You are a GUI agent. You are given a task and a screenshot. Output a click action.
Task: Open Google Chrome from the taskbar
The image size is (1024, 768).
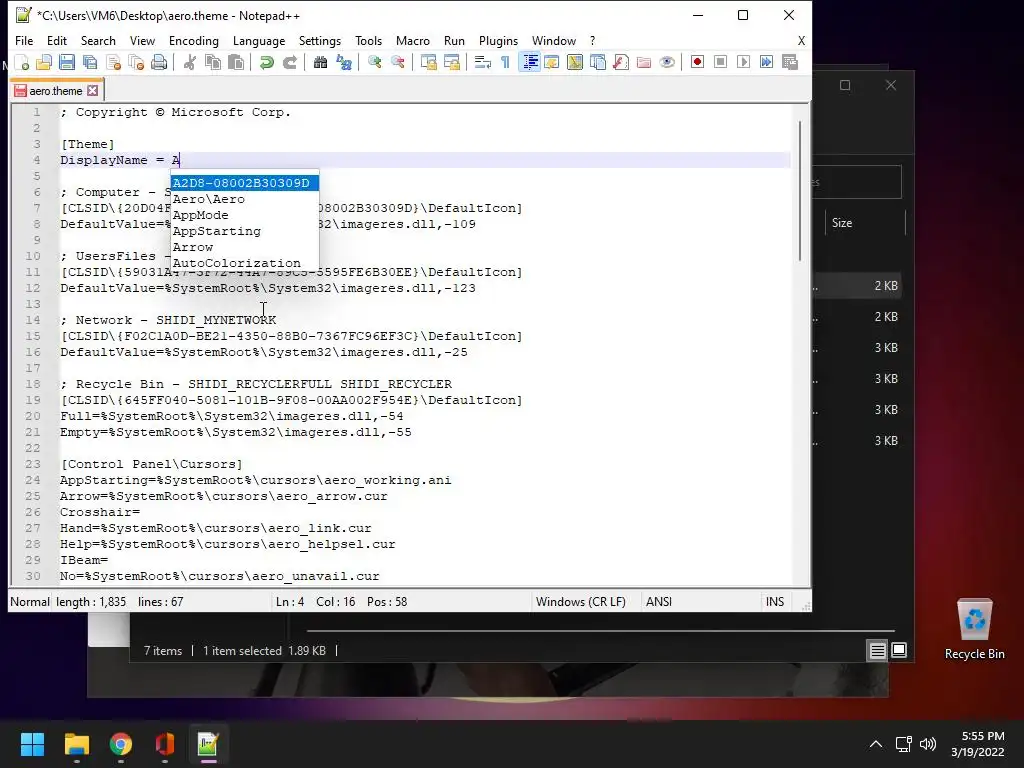pyautogui.click(x=121, y=744)
